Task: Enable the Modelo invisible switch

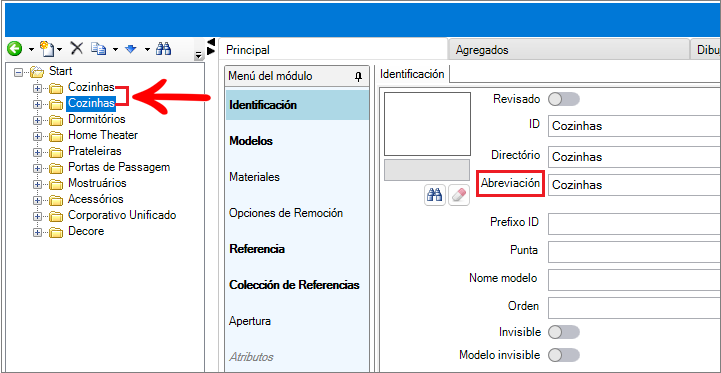Action: pyautogui.click(x=564, y=355)
